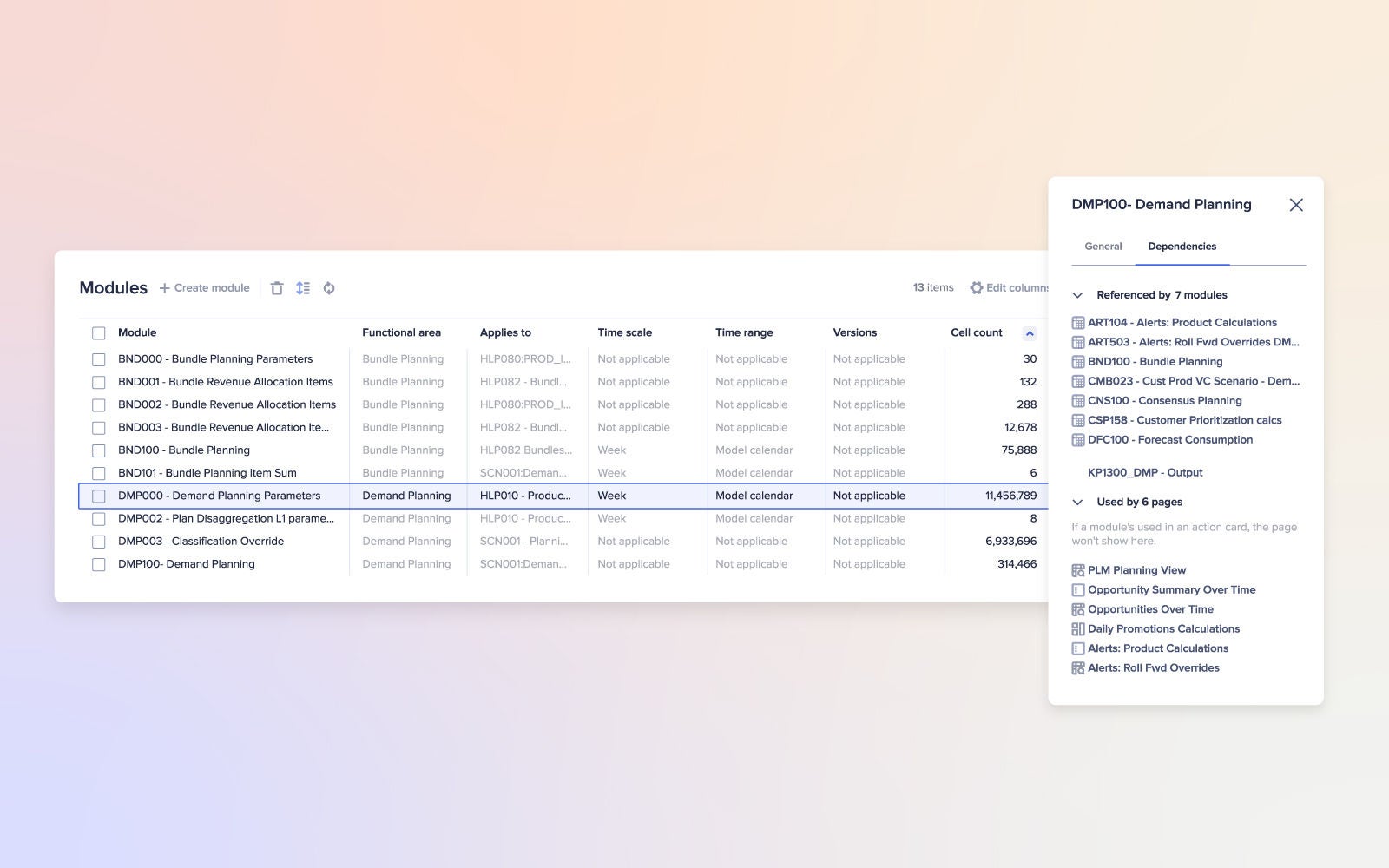Image resolution: width=1389 pixels, height=868 pixels.
Task: Click the Cell count sort arrow
Action: click(x=1030, y=332)
